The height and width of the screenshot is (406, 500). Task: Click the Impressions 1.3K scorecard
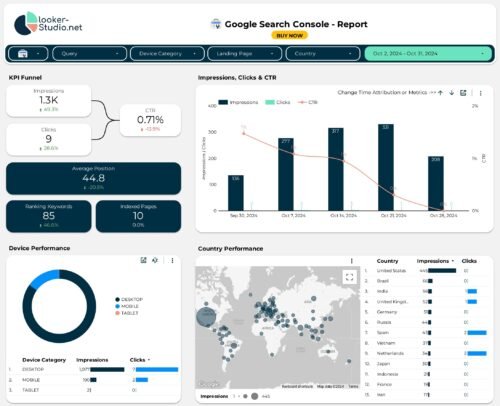point(49,101)
